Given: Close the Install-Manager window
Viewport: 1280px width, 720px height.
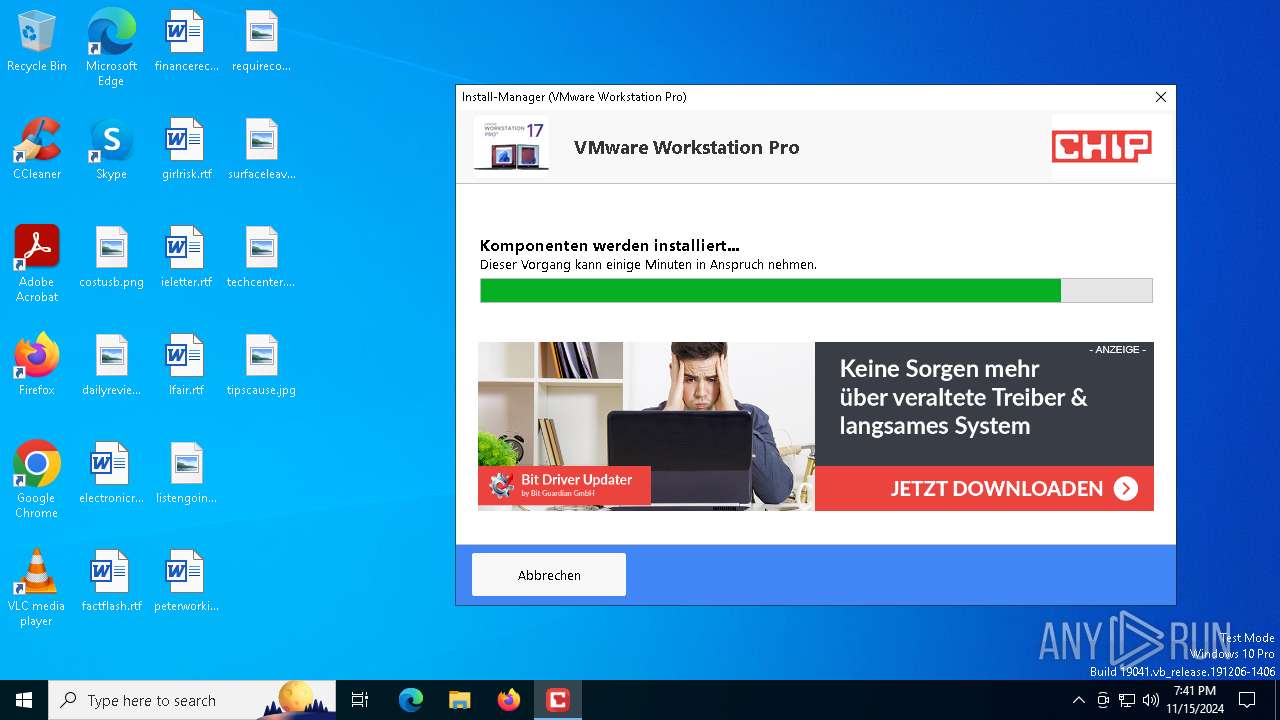Looking at the screenshot, I should pos(1160,97).
